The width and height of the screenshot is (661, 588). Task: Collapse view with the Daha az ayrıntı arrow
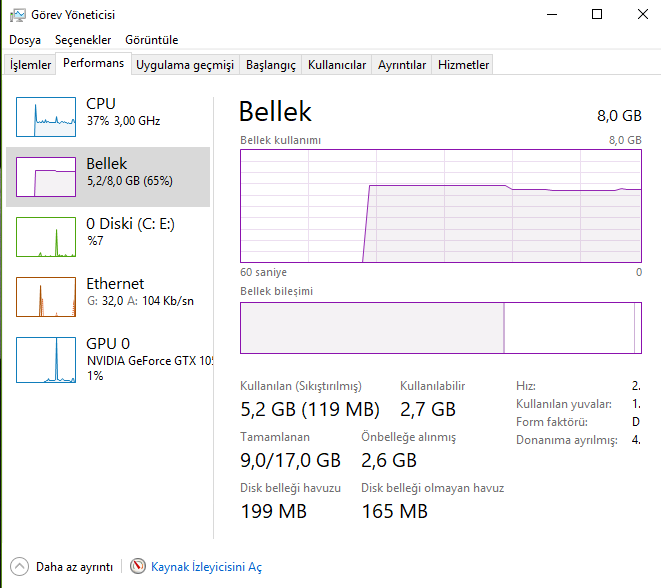pyautogui.click(x=19, y=567)
